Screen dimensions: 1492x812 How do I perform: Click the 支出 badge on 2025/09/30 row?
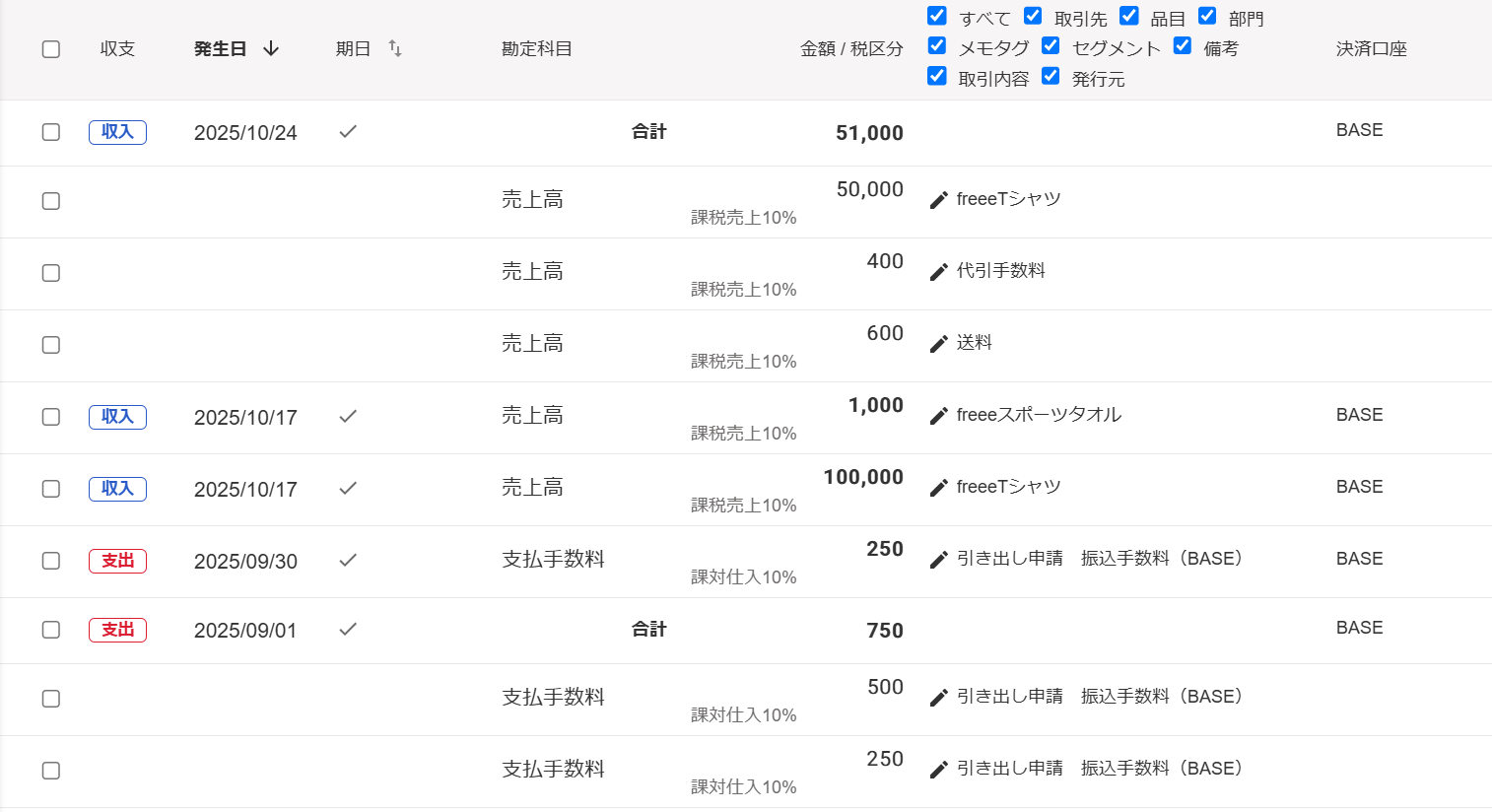(117, 561)
